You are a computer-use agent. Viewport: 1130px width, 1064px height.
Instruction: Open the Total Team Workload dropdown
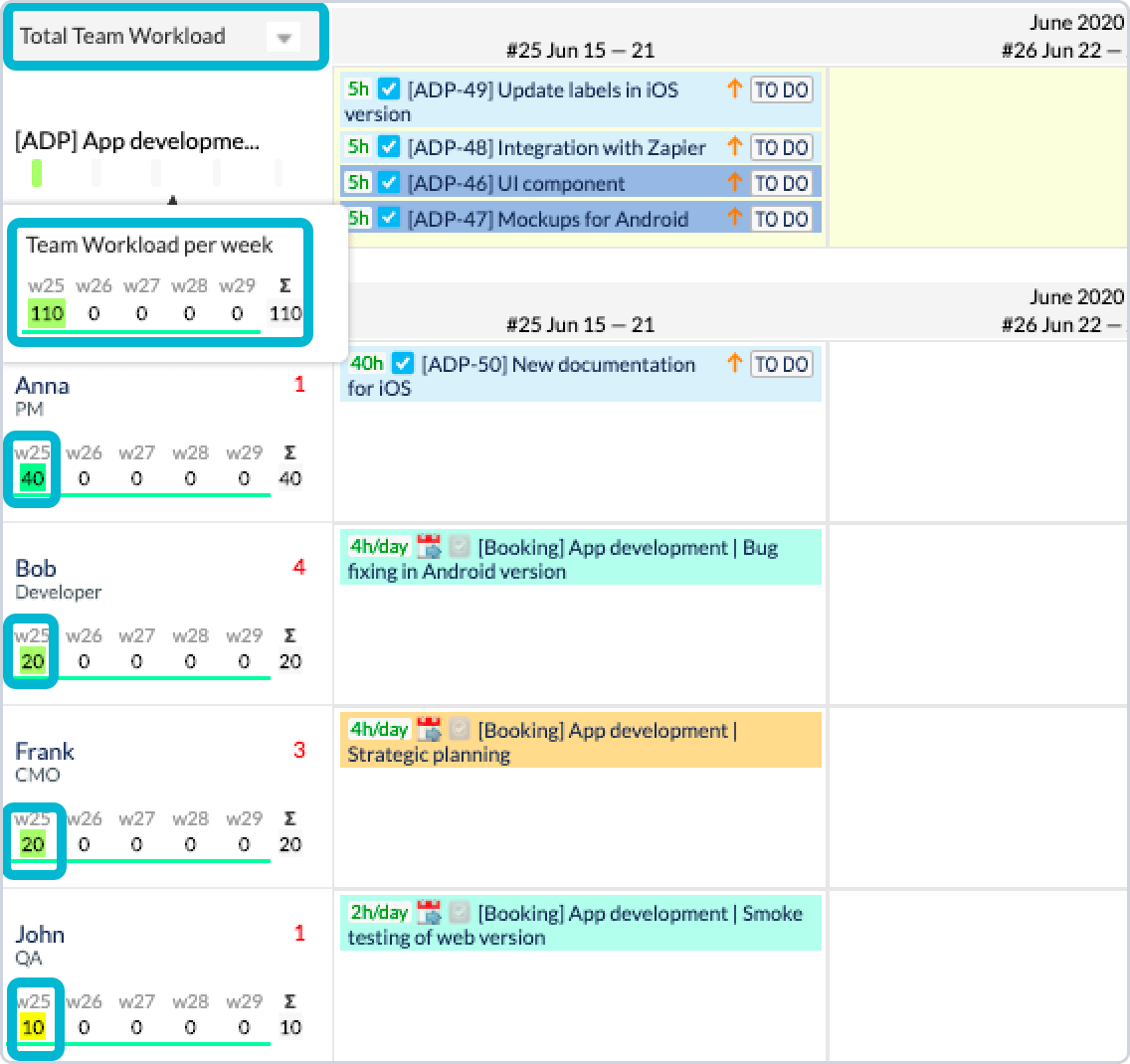coord(283,38)
